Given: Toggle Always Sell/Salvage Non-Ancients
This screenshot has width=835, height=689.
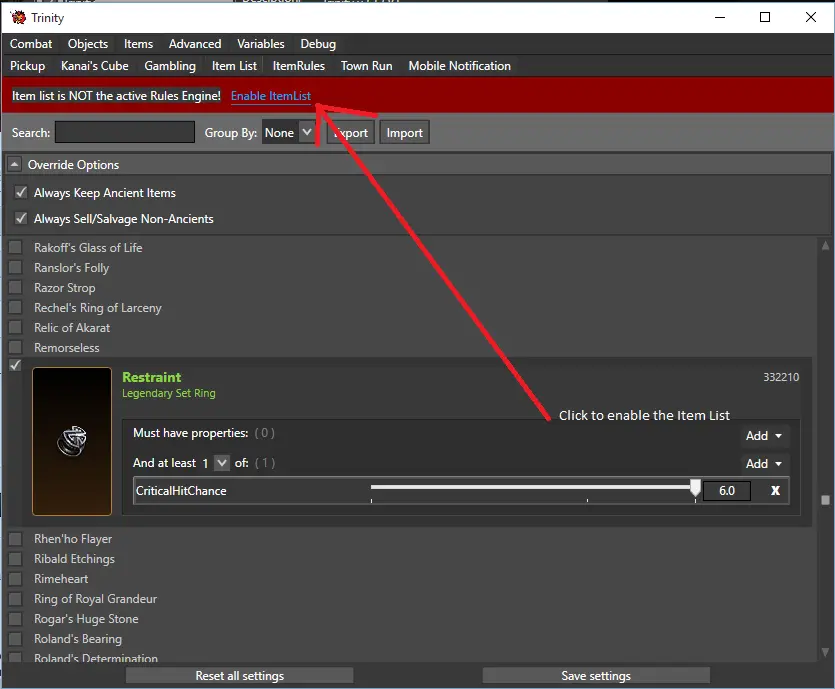Looking at the screenshot, I should (21, 218).
